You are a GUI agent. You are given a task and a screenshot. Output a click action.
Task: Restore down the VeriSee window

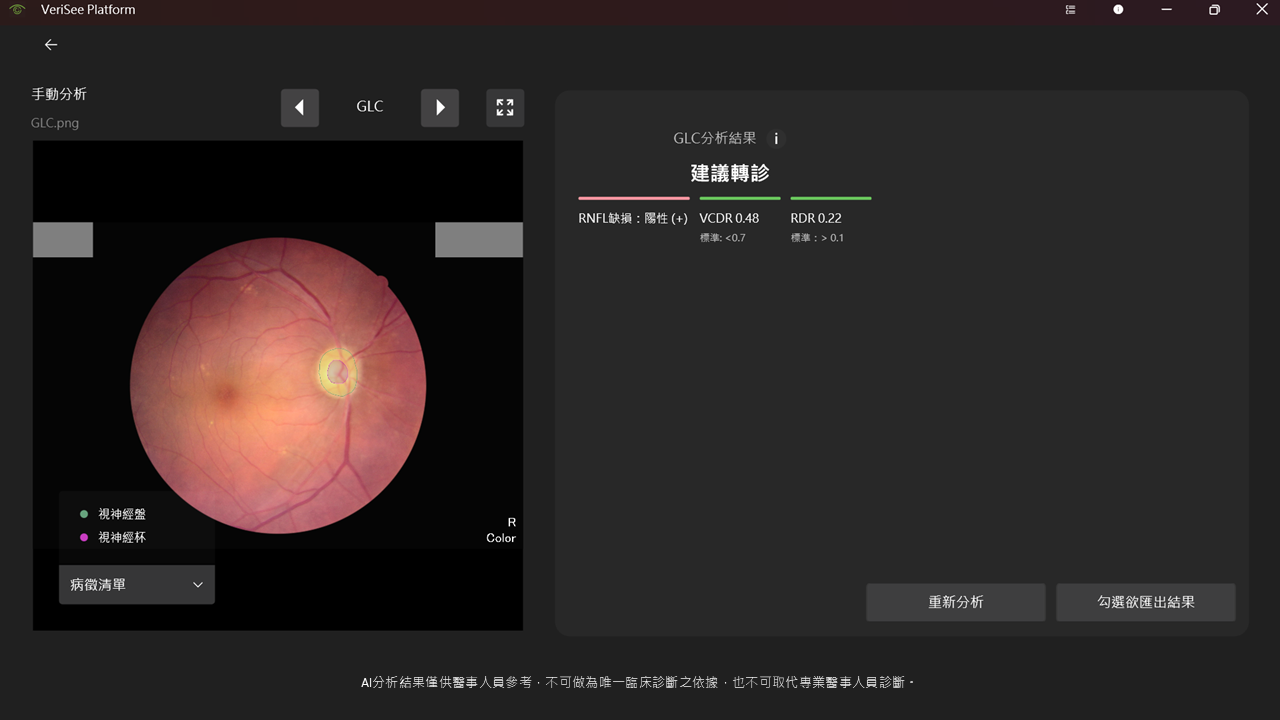pos(1214,10)
